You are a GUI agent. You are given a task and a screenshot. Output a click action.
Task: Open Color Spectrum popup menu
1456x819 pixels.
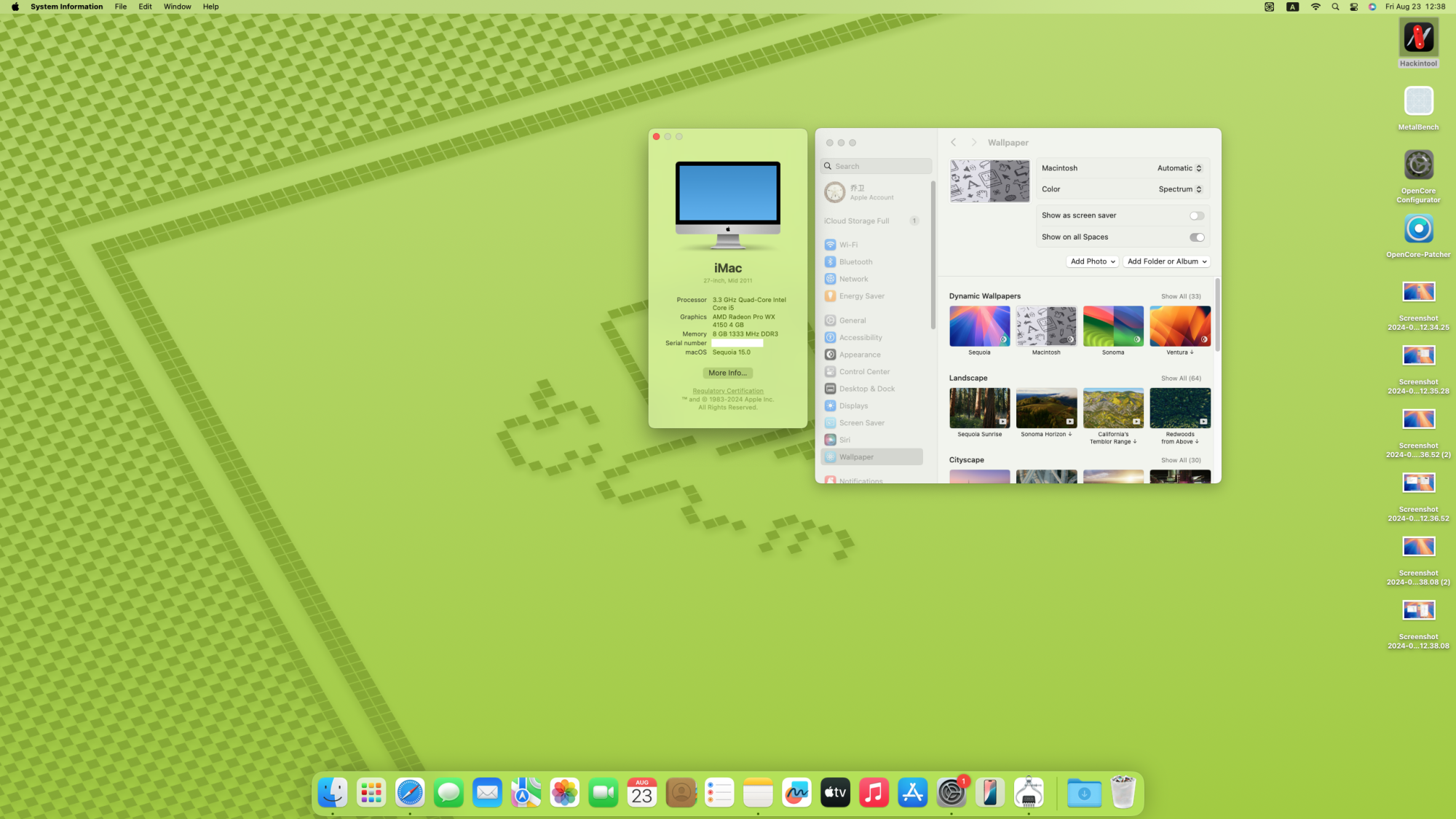[1180, 189]
